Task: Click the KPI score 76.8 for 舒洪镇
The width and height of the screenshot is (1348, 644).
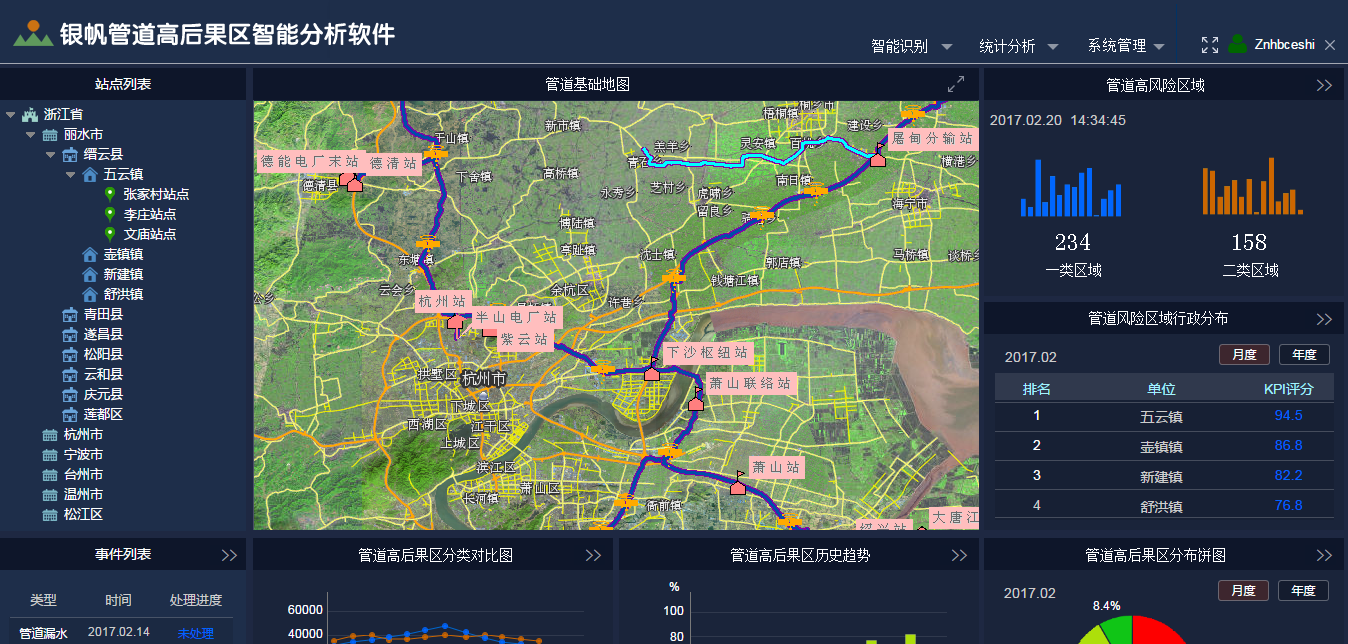Action: click(1289, 506)
